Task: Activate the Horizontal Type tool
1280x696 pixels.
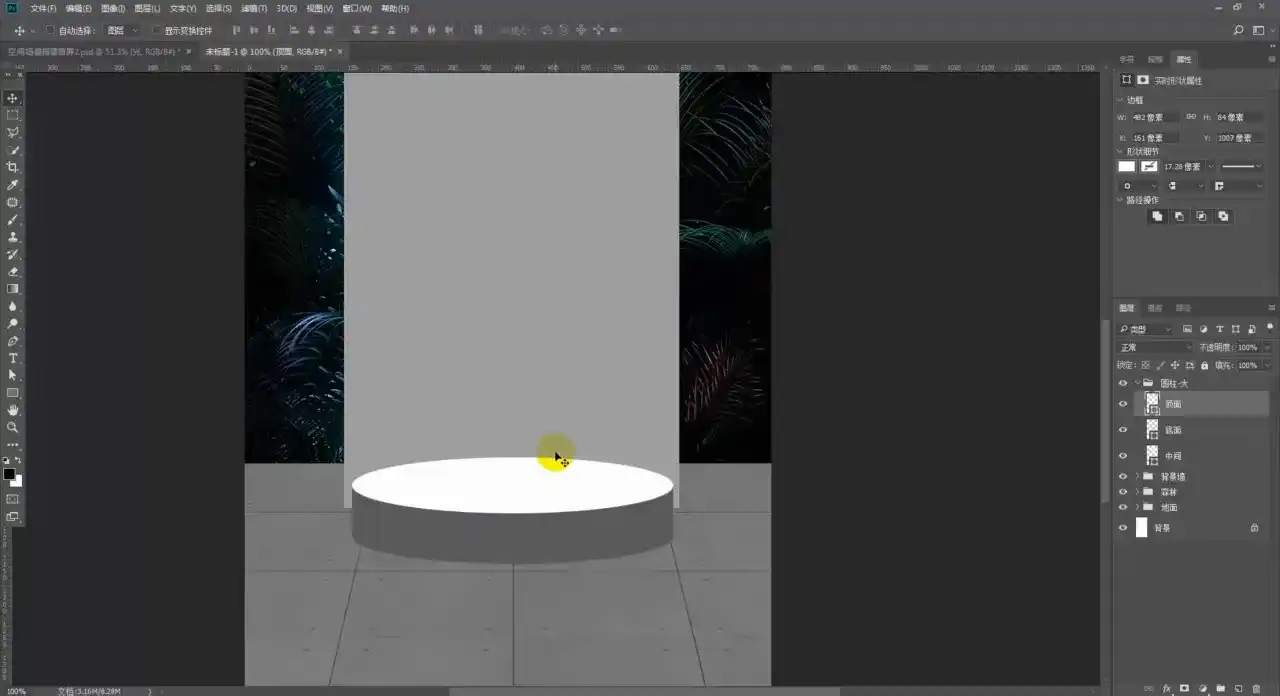Action: pos(13,358)
